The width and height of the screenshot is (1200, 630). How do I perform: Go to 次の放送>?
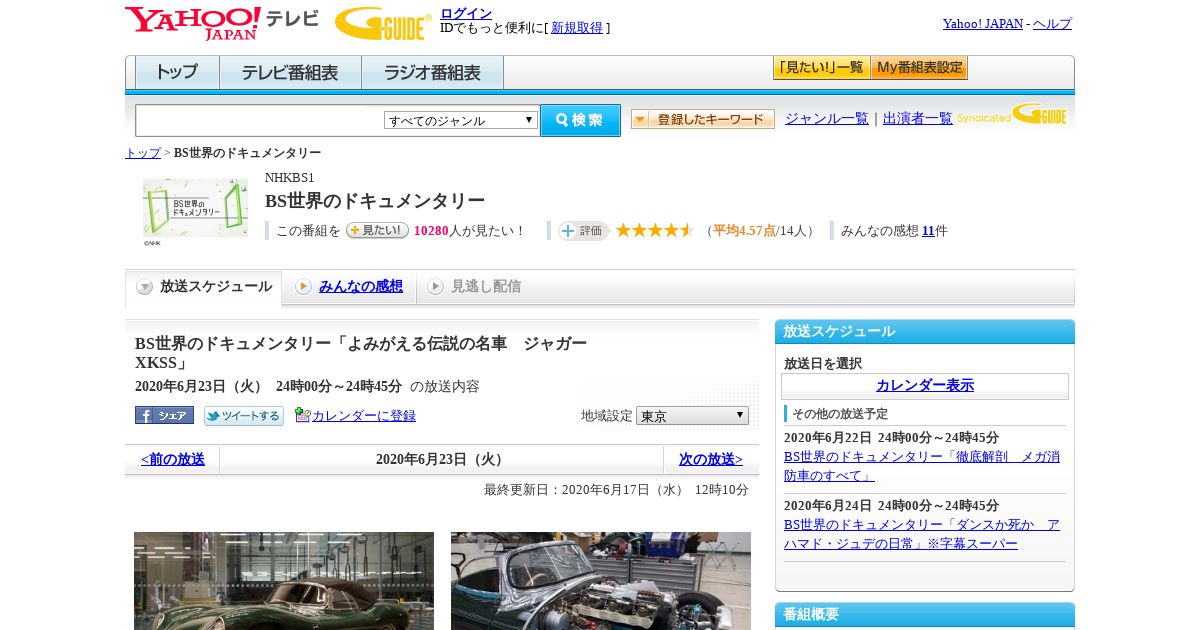point(711,460)
